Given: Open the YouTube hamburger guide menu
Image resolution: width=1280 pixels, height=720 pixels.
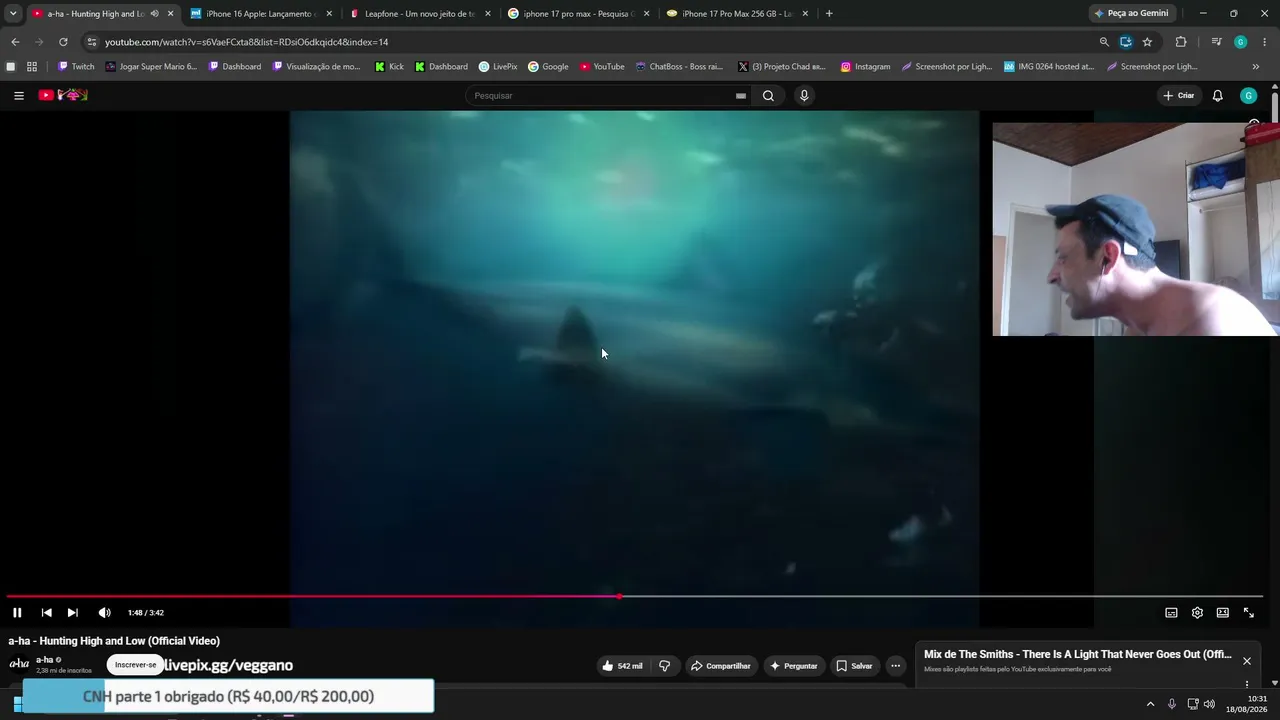Looking at the screenshot, I should (x=18, y=96).
